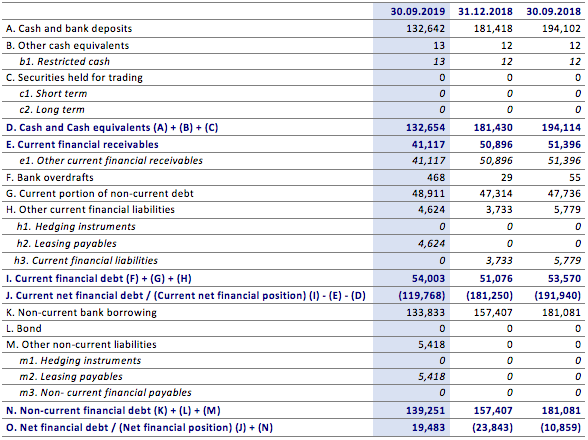Image resolution: width=588 pixels, height=440 pixels.
Task: Click 'K. Non-current bank borrowing' label
Action: pos(81,312)
